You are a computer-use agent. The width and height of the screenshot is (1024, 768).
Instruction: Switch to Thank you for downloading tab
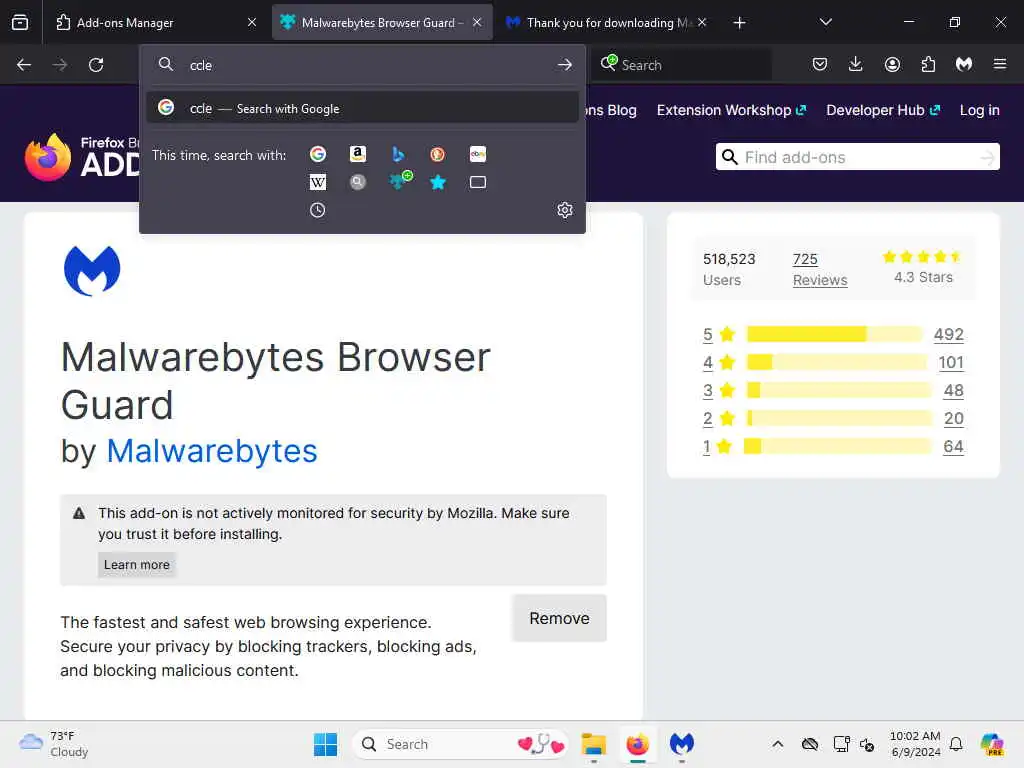608,23
